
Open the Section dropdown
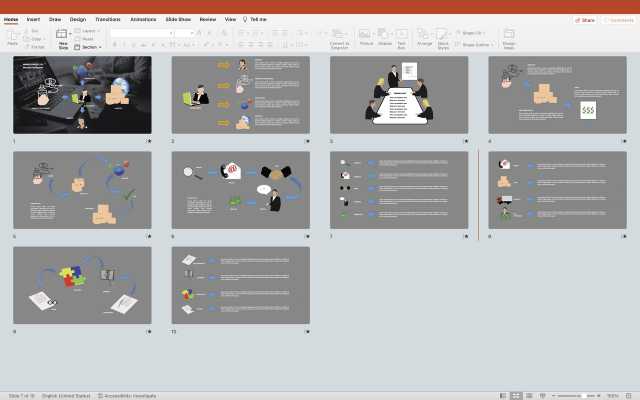coord(90,47)
